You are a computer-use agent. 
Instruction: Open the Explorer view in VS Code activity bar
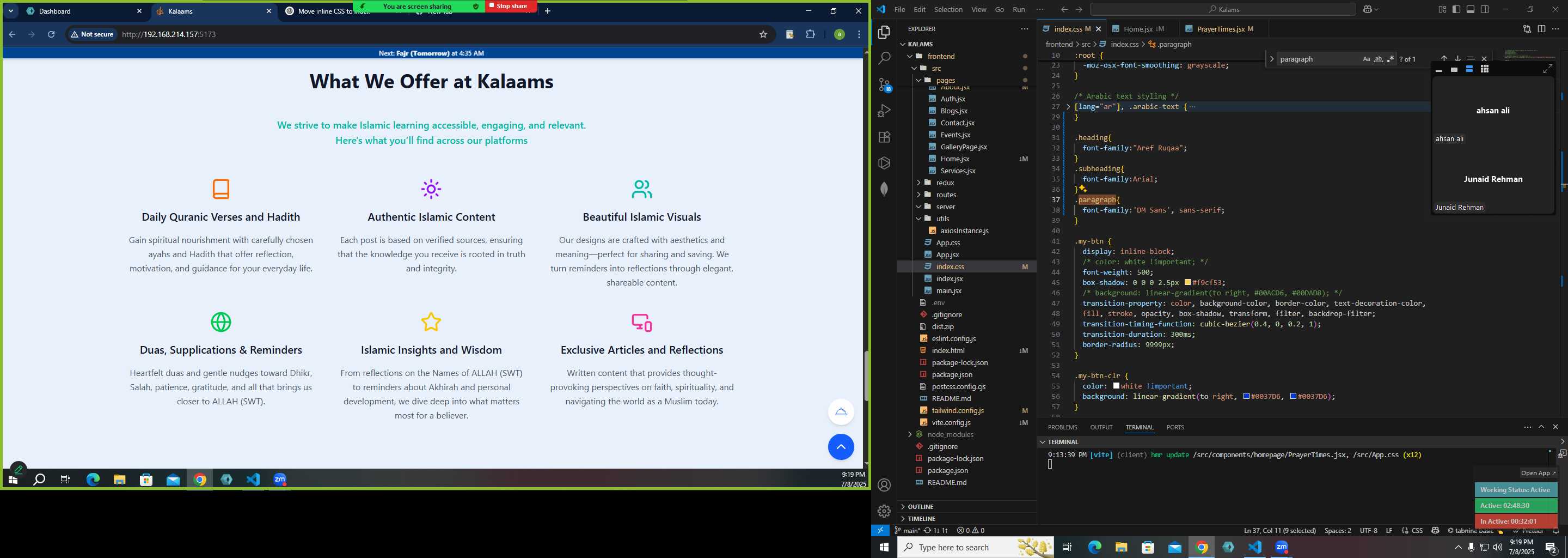[884, 32]
